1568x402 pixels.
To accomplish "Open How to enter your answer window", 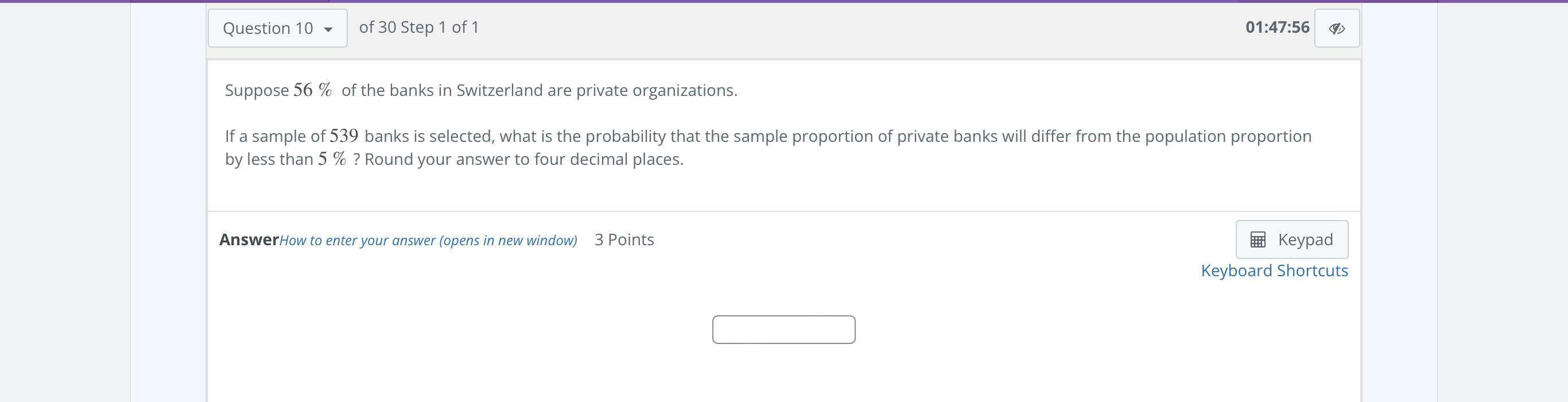I will (429, 240).
